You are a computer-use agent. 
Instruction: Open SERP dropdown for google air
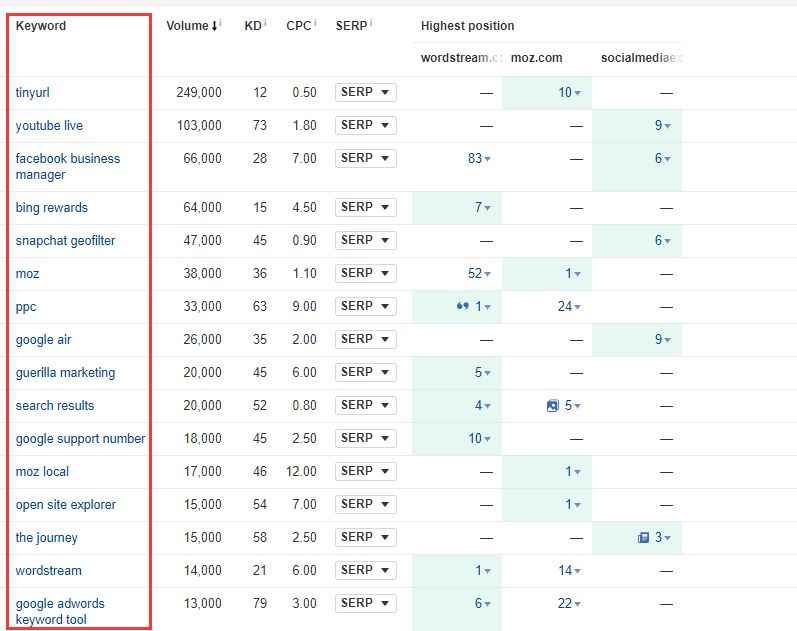tap(365, 339)
